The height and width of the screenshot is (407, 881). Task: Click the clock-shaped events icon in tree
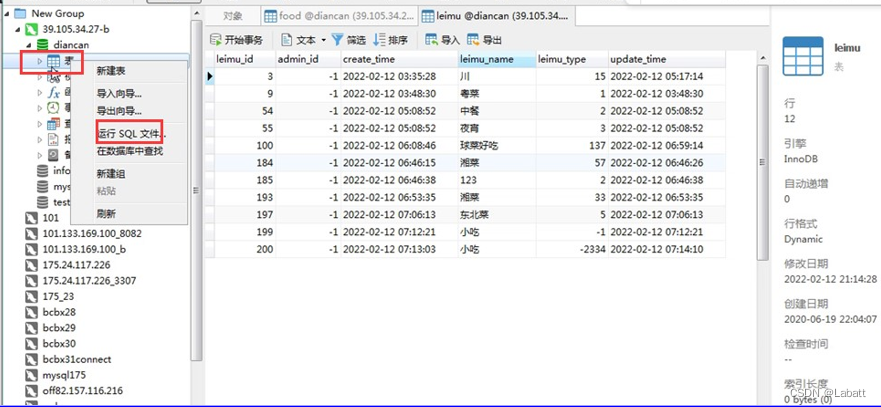tap(53, 107)
